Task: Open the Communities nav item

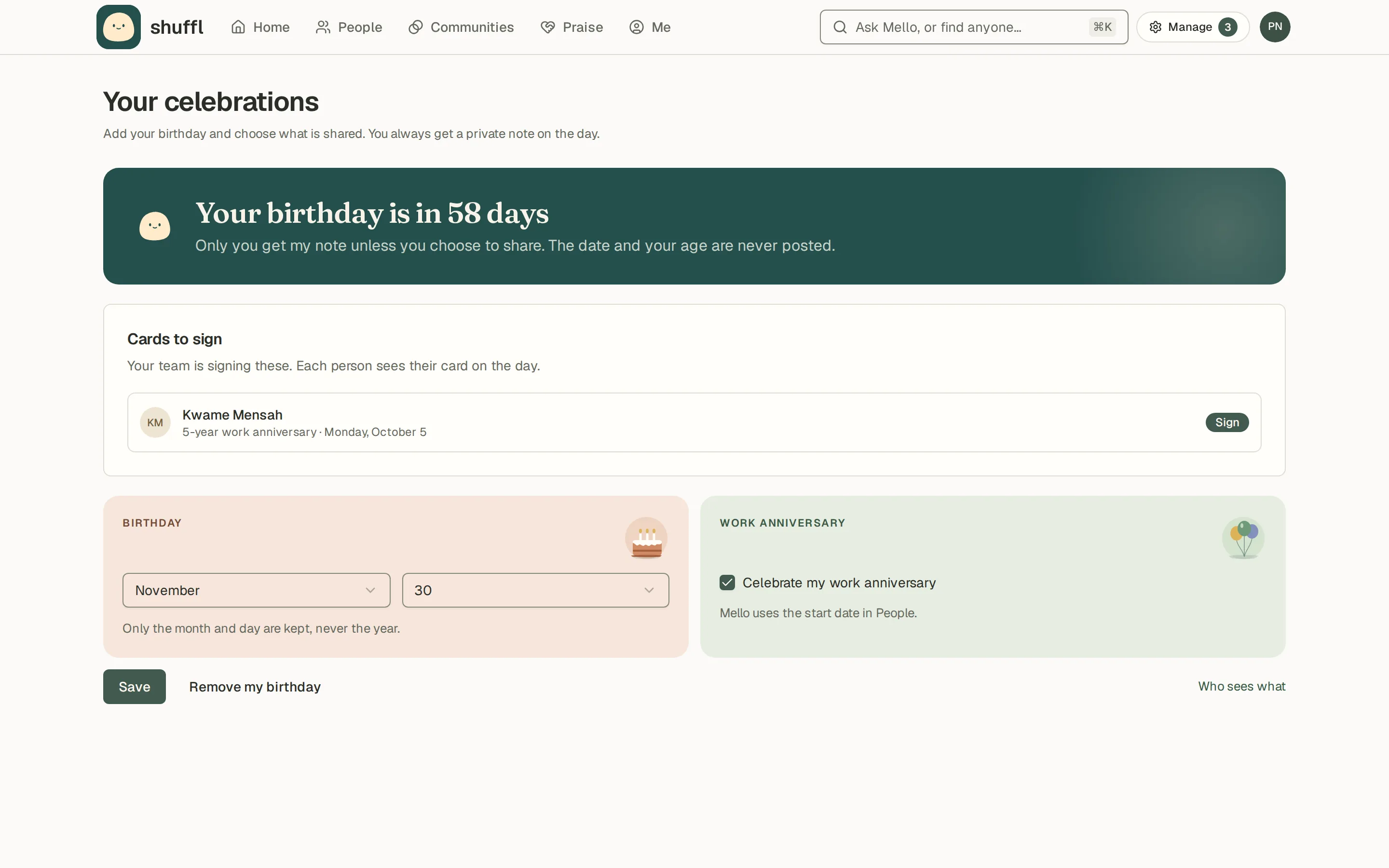Action: pyautogui.click(x=462, y=27)
